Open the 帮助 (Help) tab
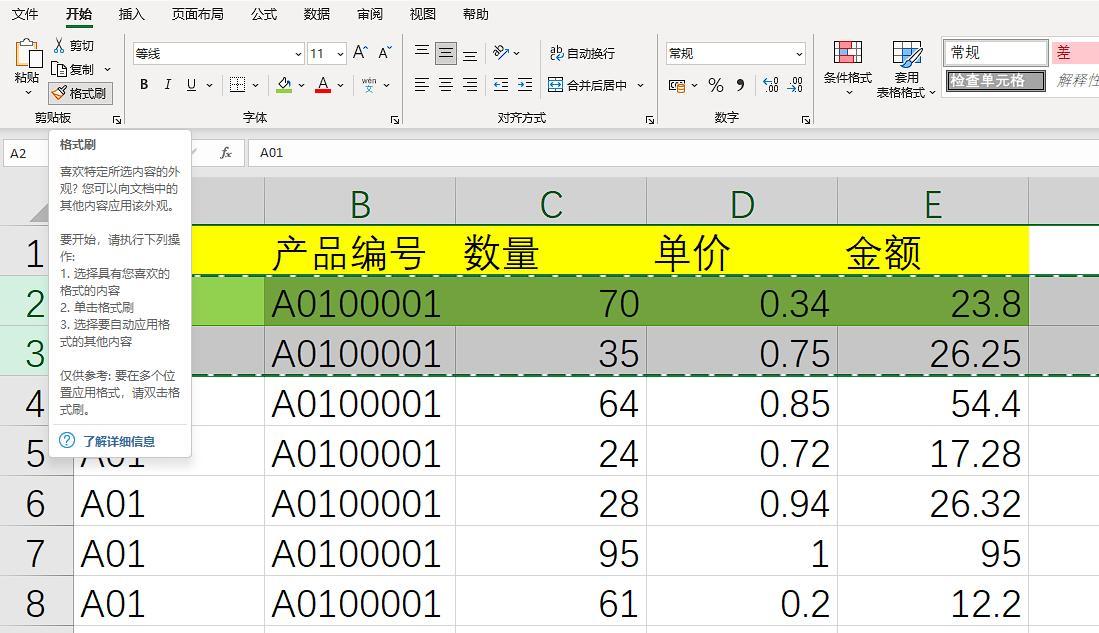The width and height of the screenshot is (1099, 633). click(x=476, y=14)
